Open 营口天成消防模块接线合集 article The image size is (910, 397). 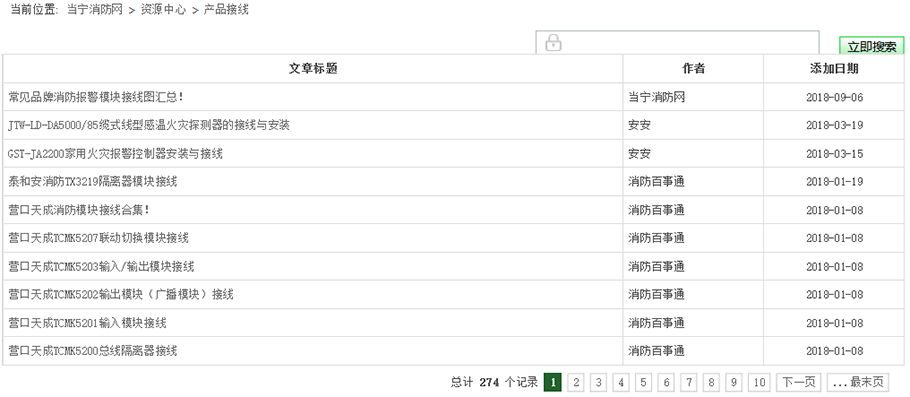pos(79,210)
